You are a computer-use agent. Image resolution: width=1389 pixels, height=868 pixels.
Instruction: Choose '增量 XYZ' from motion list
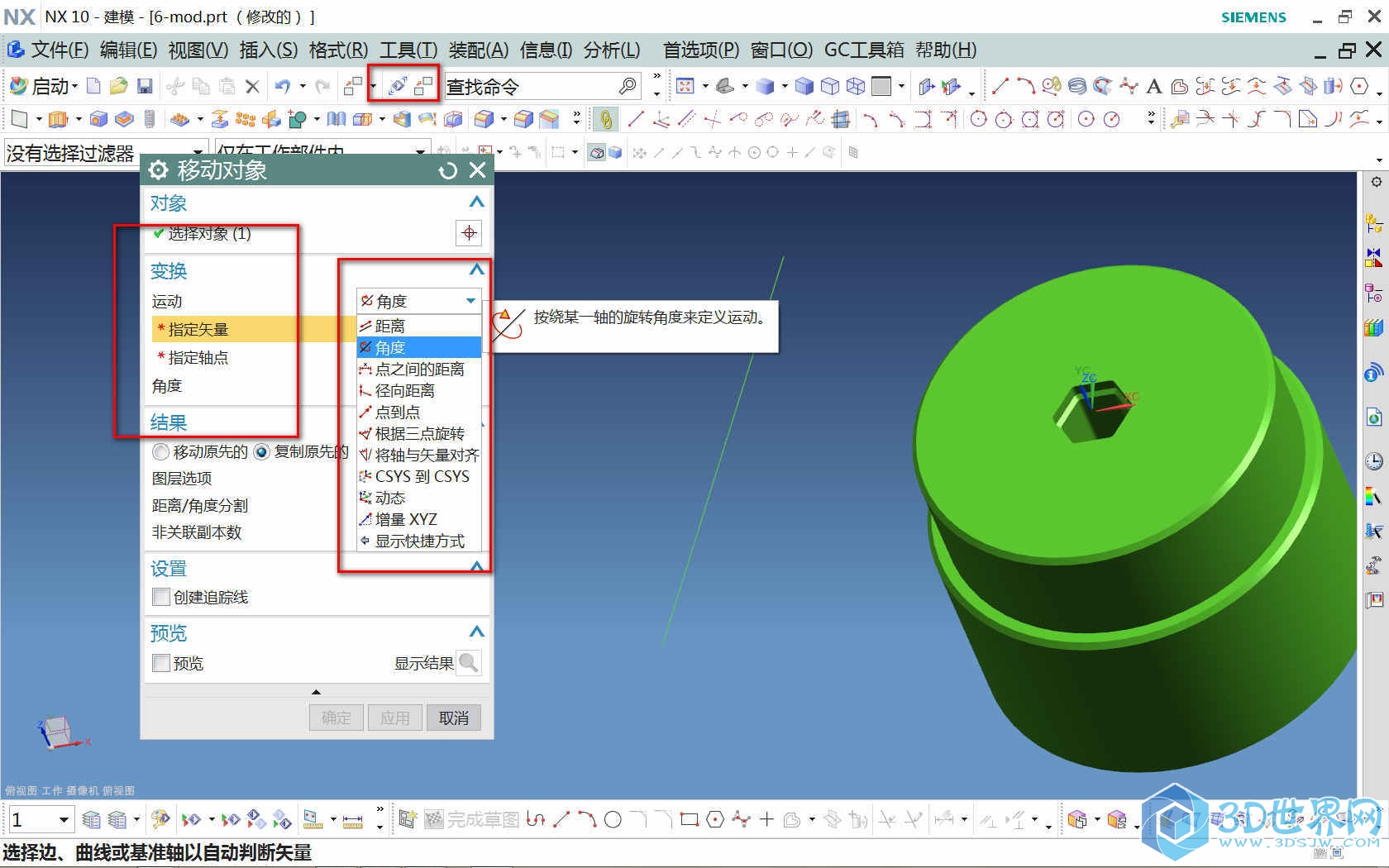click(x=418, y=519)
